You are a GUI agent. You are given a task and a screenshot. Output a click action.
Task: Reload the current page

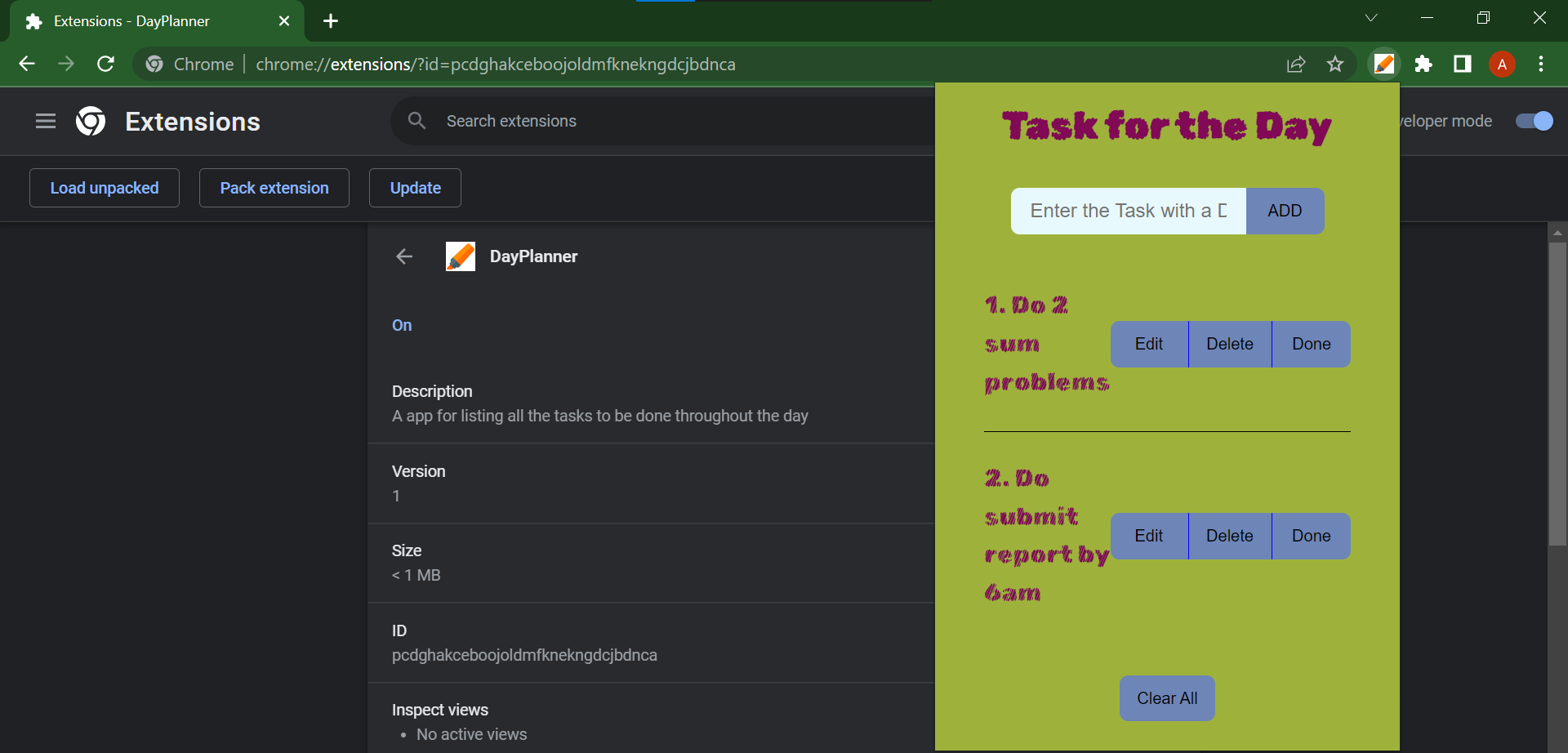105,65
